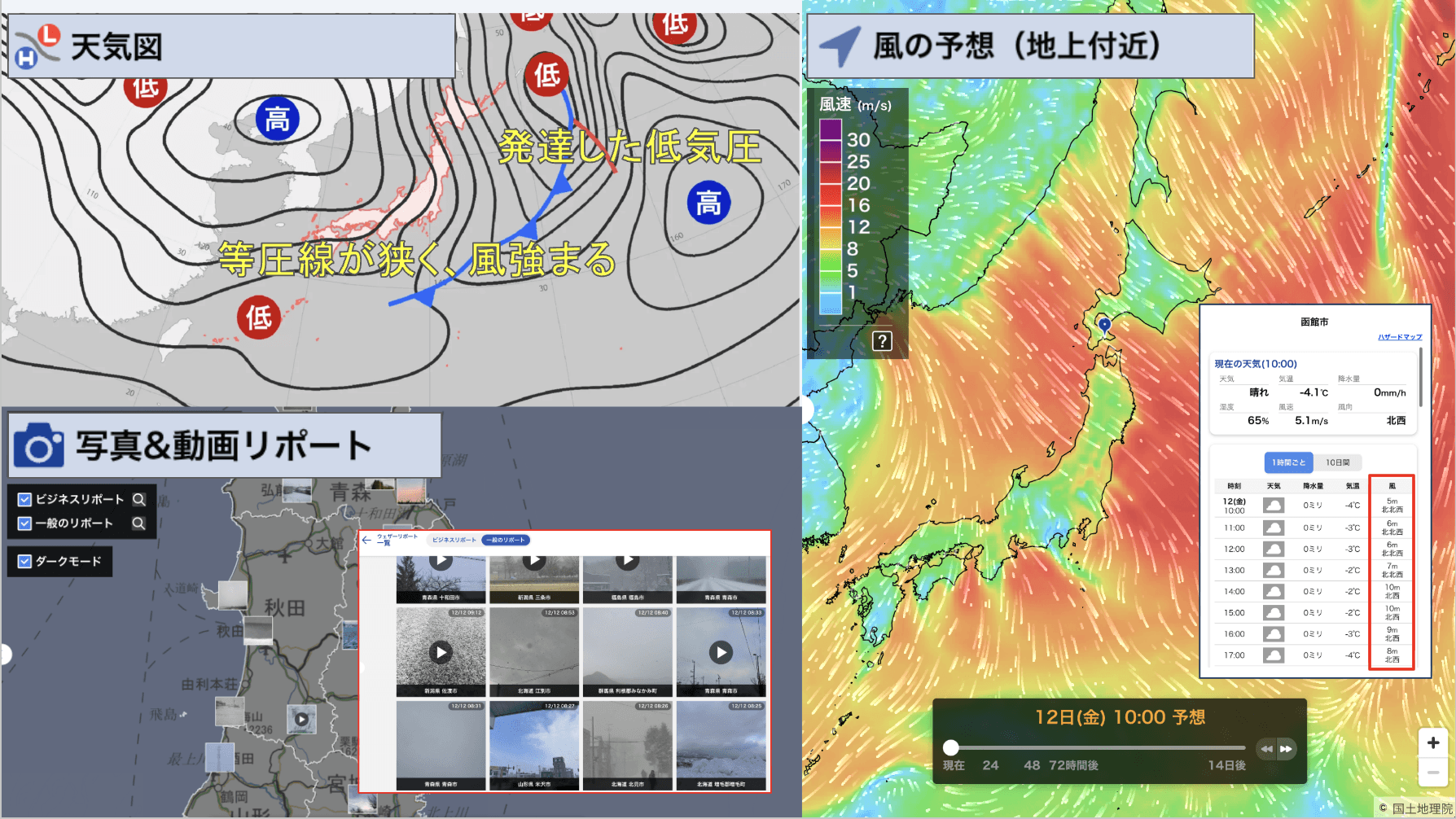Screen dimensions: 1456x819
Task: Switch to the 10日間 forecast tab
Action: click(1337, 462)
